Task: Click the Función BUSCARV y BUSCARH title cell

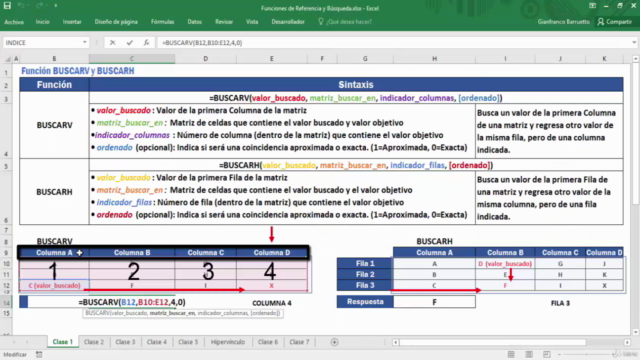Action: click(x=78, y=71)
